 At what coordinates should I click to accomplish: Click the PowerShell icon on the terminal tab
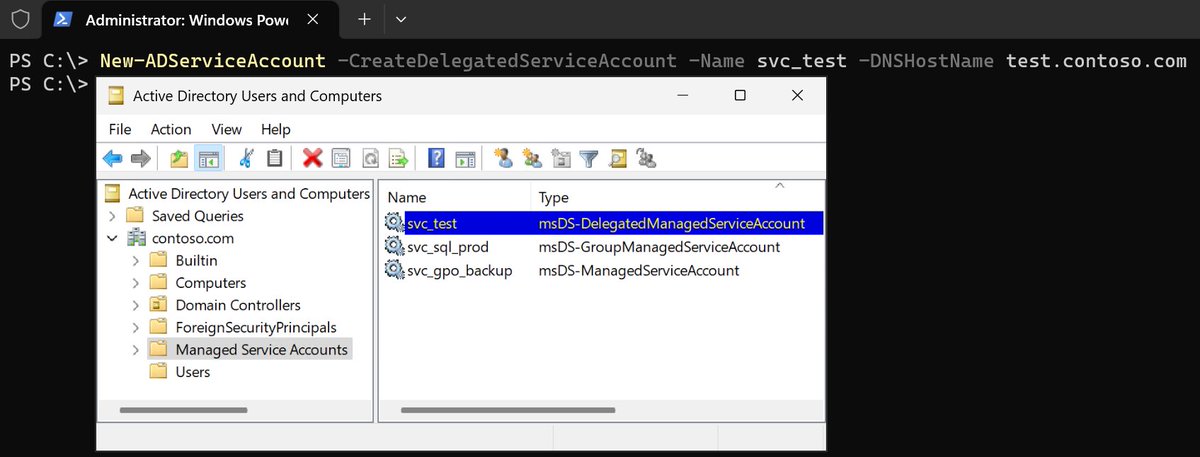pyautogui.click(x=62, y=19)
